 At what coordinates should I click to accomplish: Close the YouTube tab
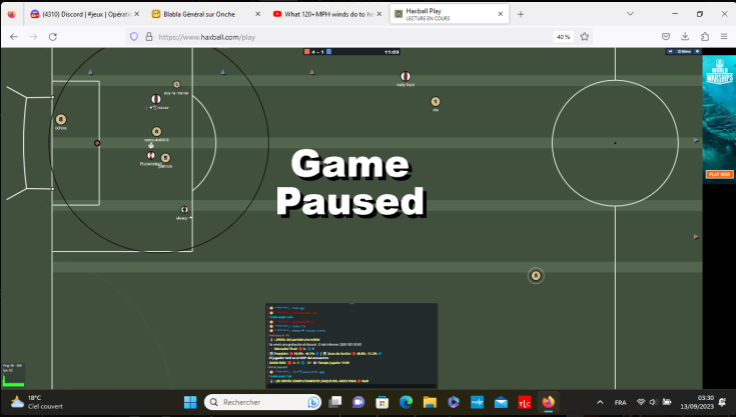tap(379, 14)
